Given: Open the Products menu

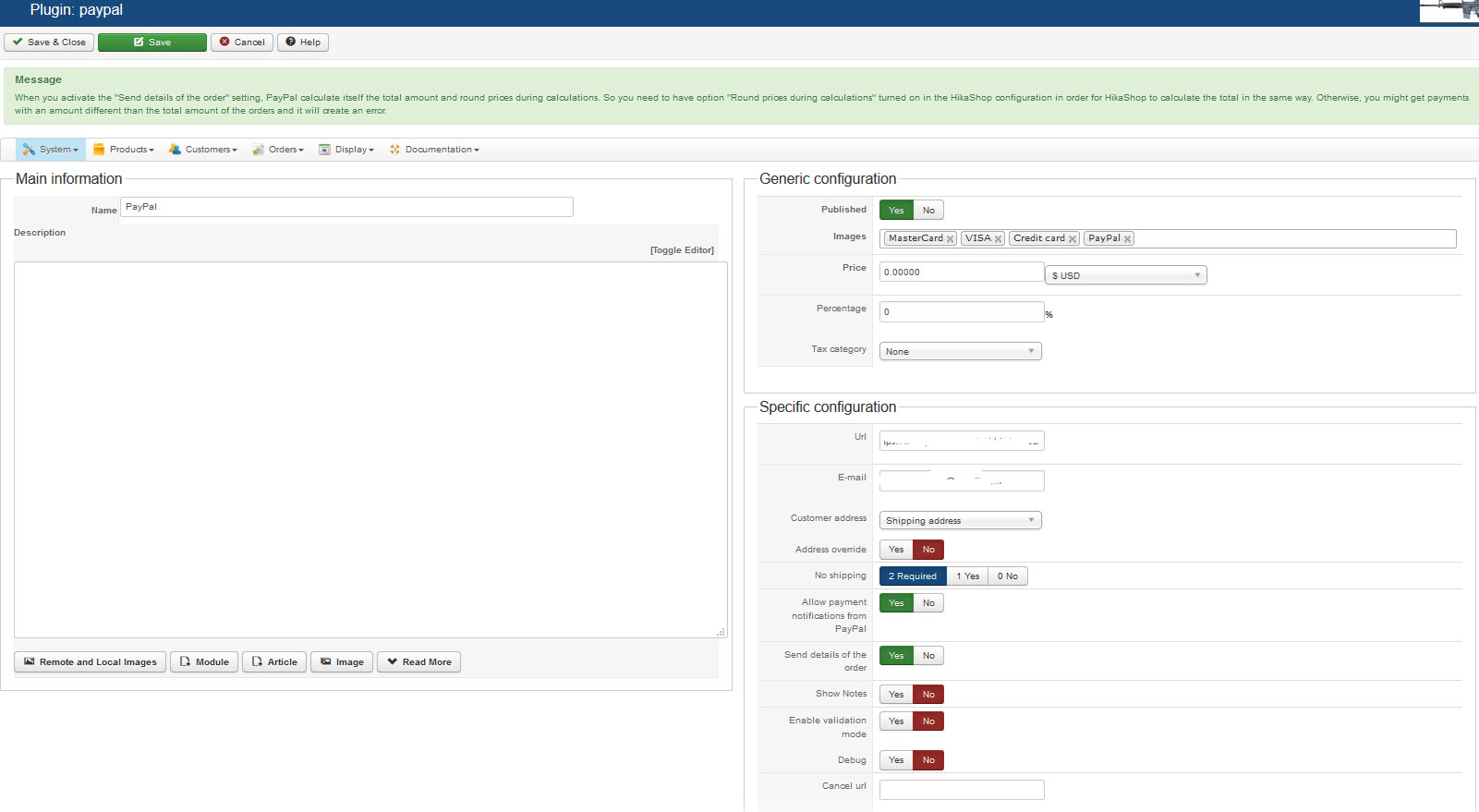Looking at the screenshot, I should 124,150.
